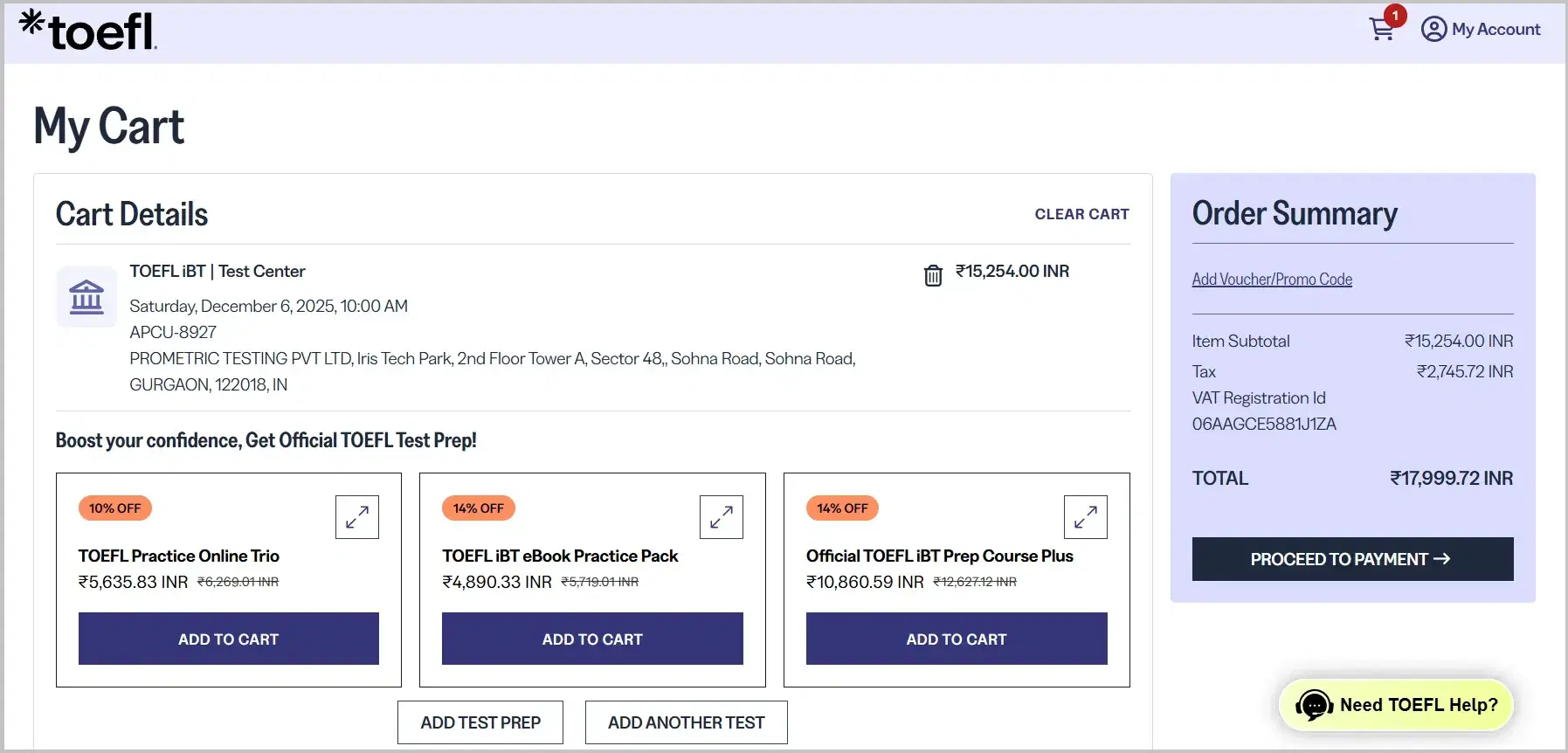Open the Need TOEFL Help chat icon
This screenshot has height=753, width=1568.
pos(1314,705)
